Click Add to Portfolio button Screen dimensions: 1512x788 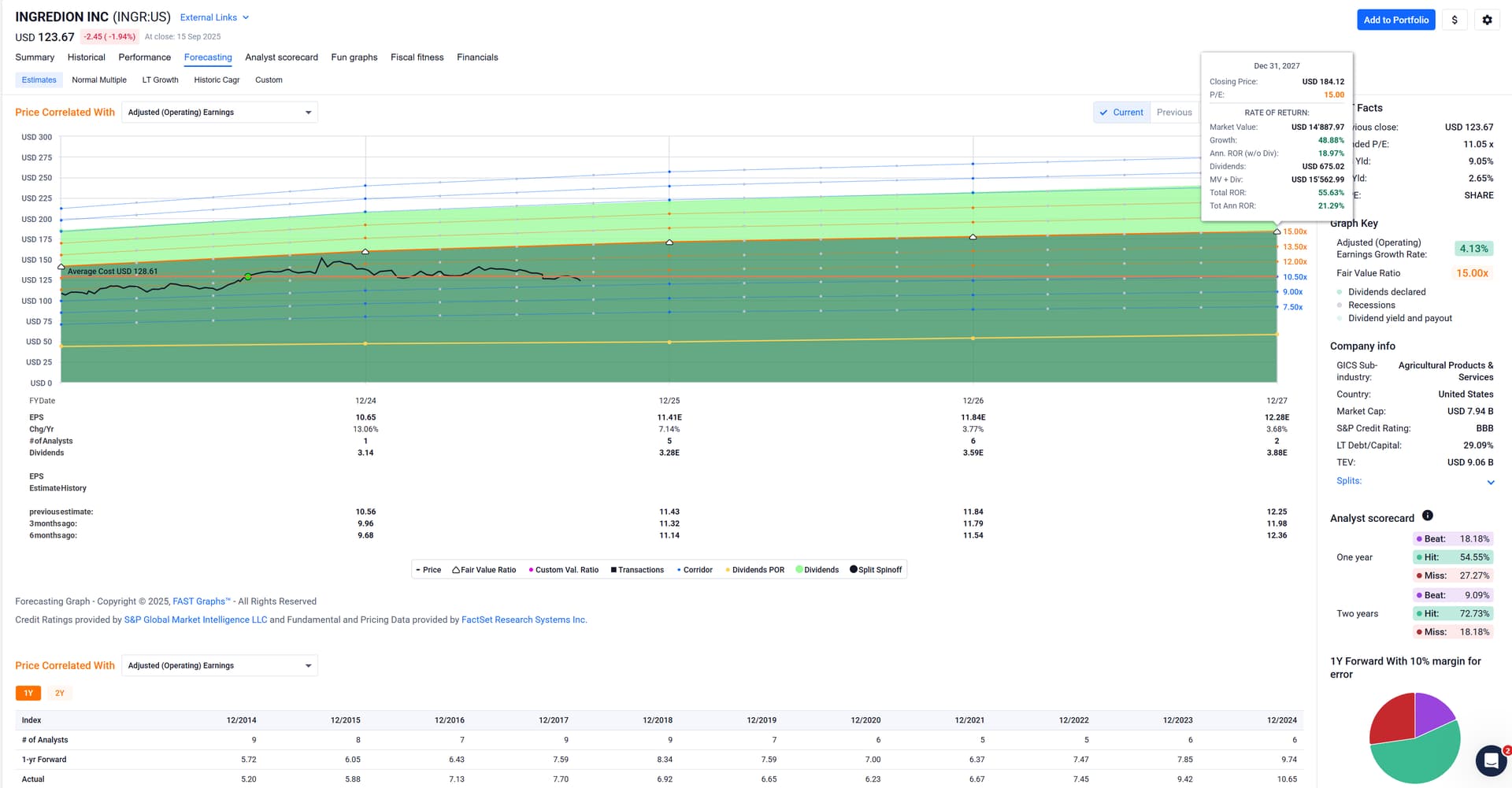[1395, 20]
